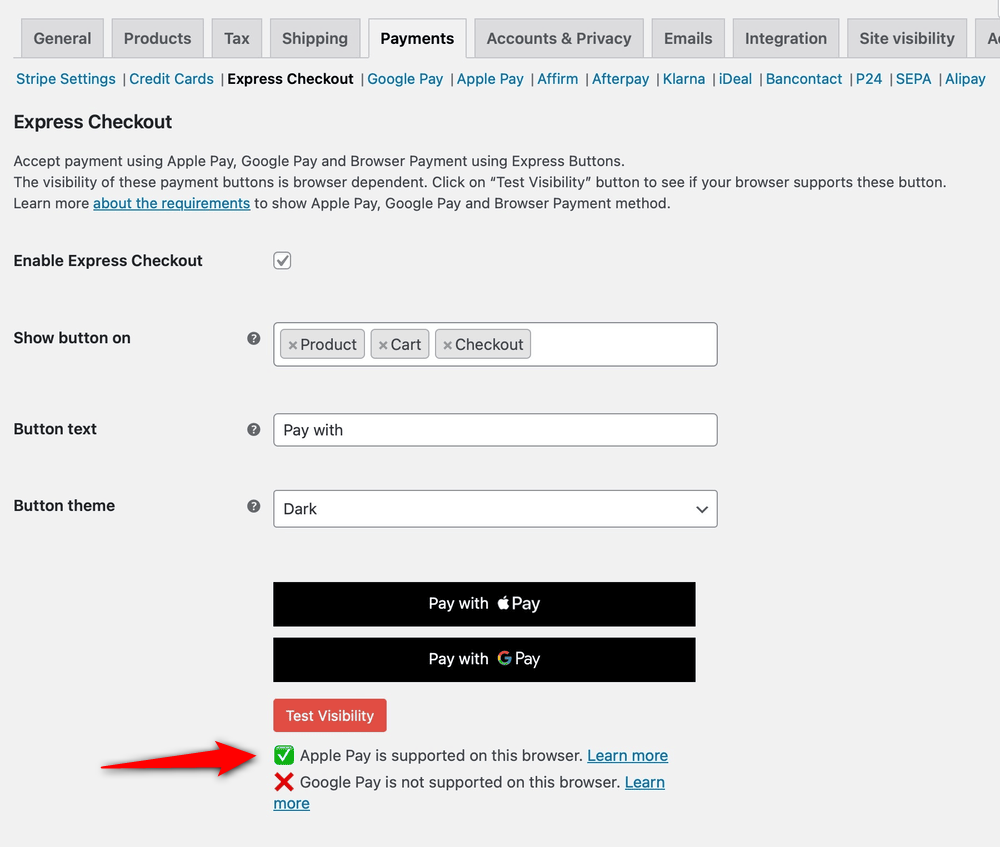The image size is (1000, 847).
Task: Open Bancontact payment section
Action: [804, 79]
